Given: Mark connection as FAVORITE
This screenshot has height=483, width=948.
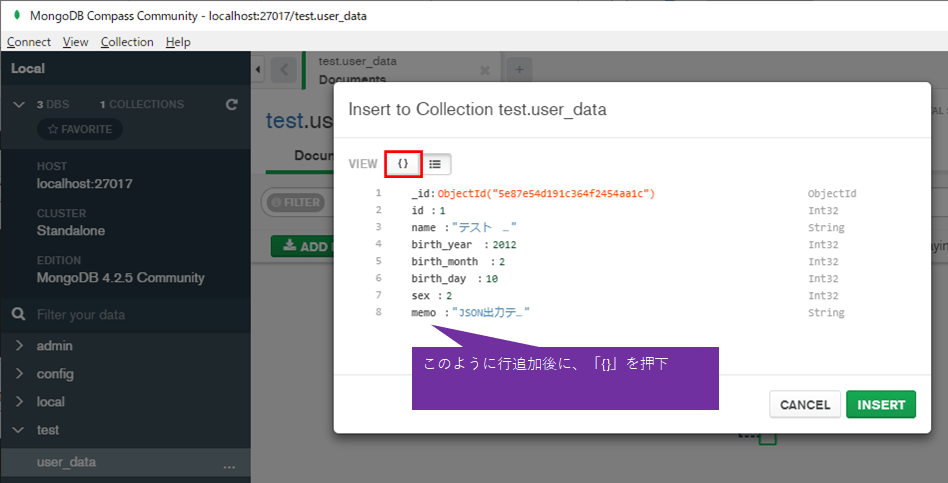Looking at the screenshot, I should pos(80,129).
